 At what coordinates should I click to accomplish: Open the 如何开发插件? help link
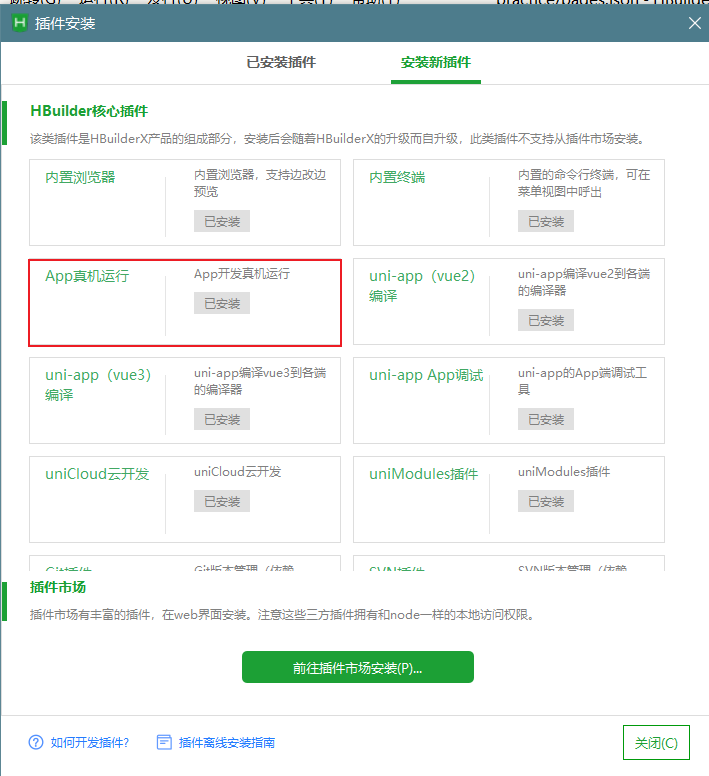tap(90, 742)
